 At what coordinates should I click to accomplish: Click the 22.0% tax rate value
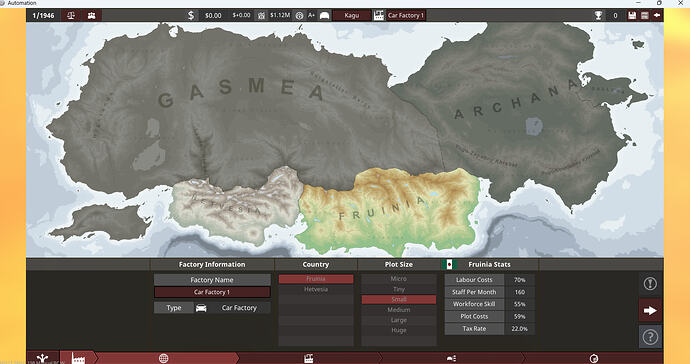(520, 329)
